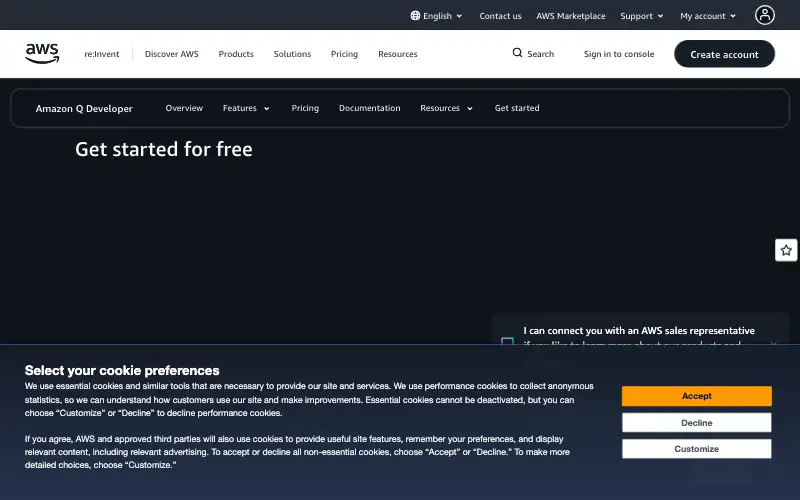This screenshot has width=800, height=500.
Task: Click the AWS logo
Action: [42, 54]
